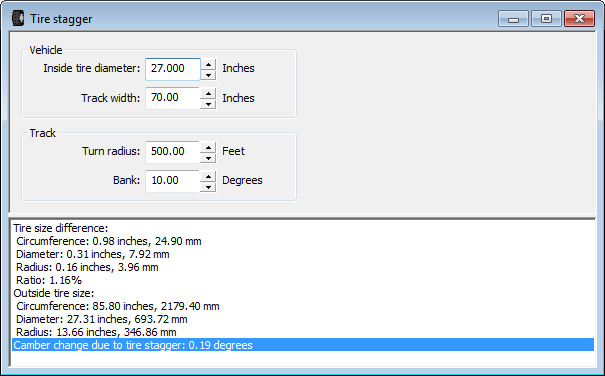Click the 'Feet' unit label
Viewport: 605px width, 376px height.
coord(233,151)
